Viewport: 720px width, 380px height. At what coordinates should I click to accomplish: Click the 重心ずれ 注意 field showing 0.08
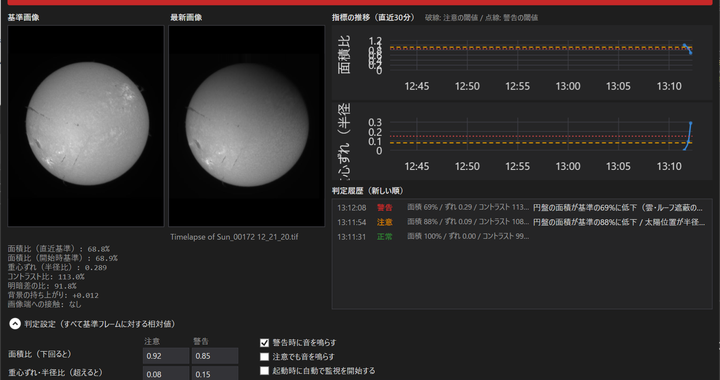166,373
